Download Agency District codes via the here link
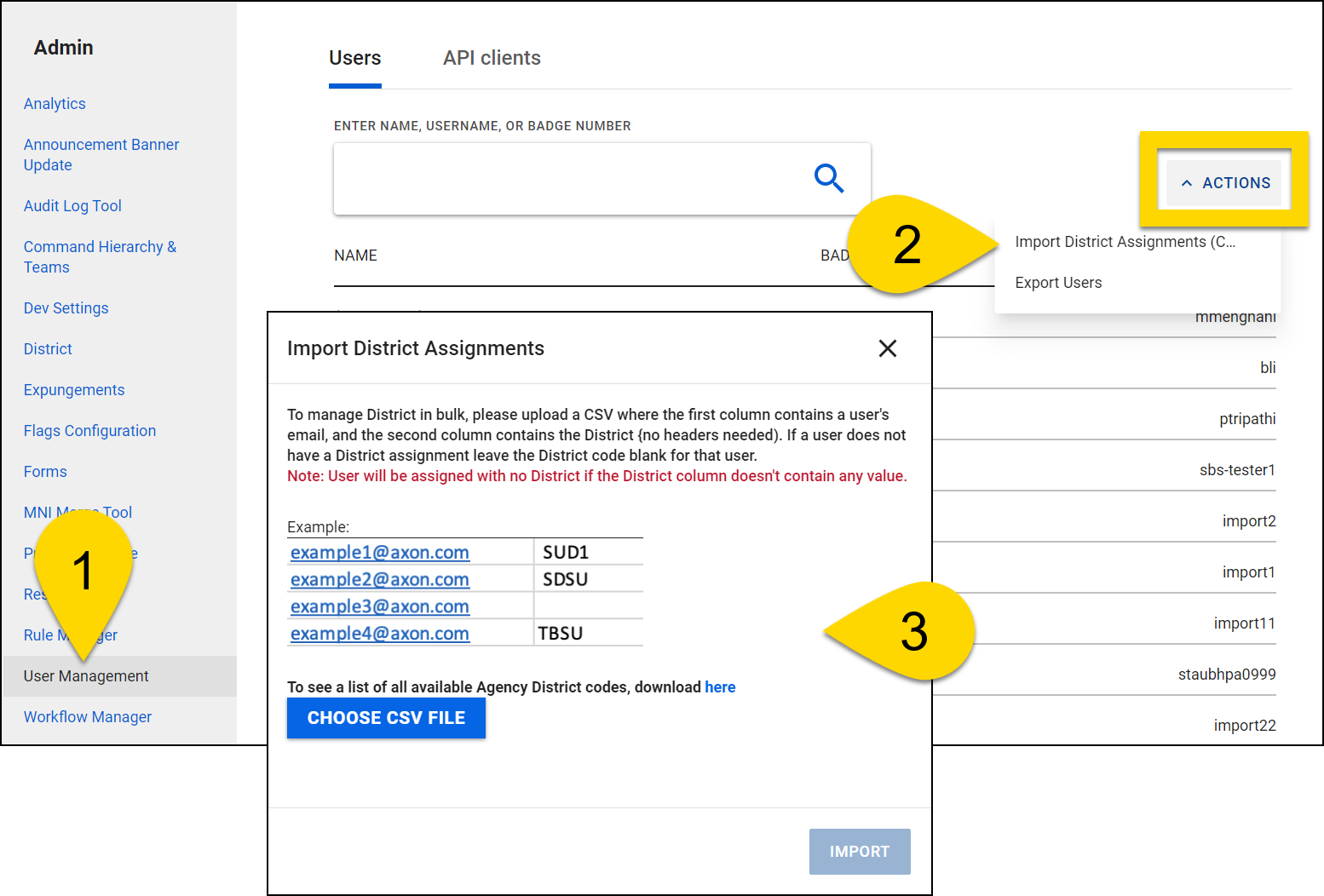 coord(720,686)
